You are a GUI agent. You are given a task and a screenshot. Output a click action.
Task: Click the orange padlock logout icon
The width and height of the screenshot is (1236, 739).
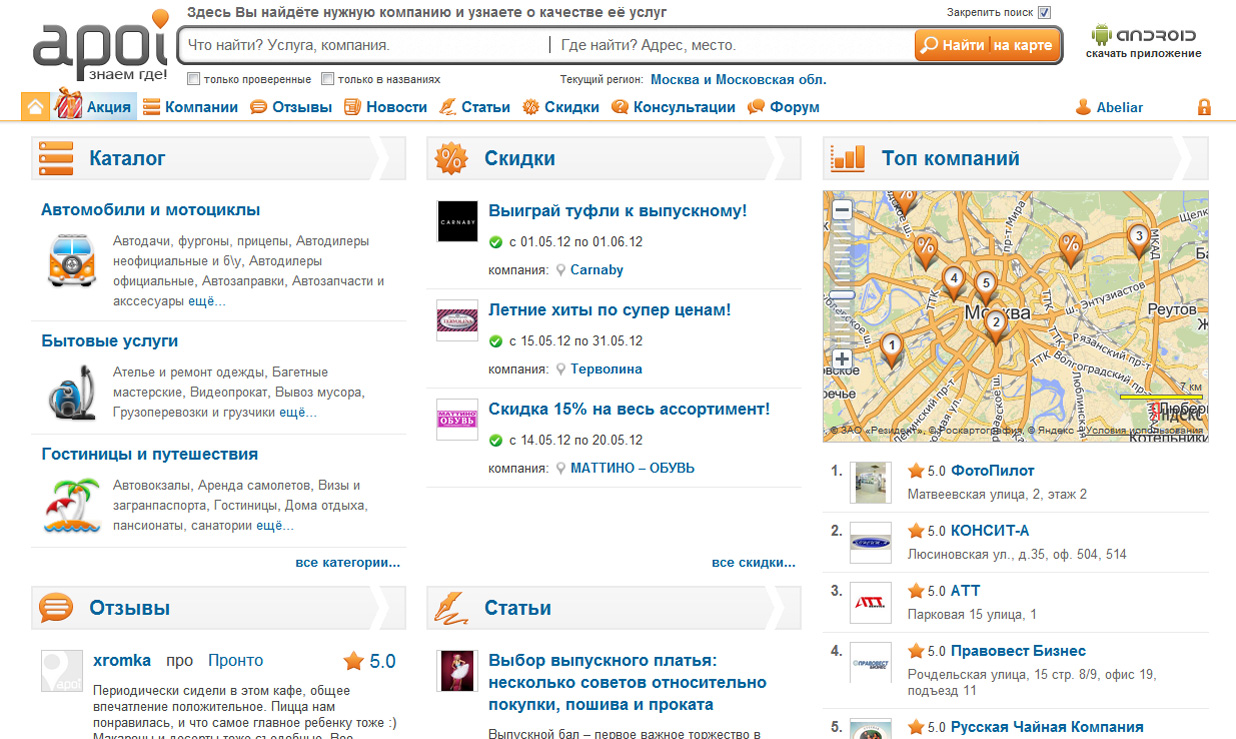(1204, 107)
